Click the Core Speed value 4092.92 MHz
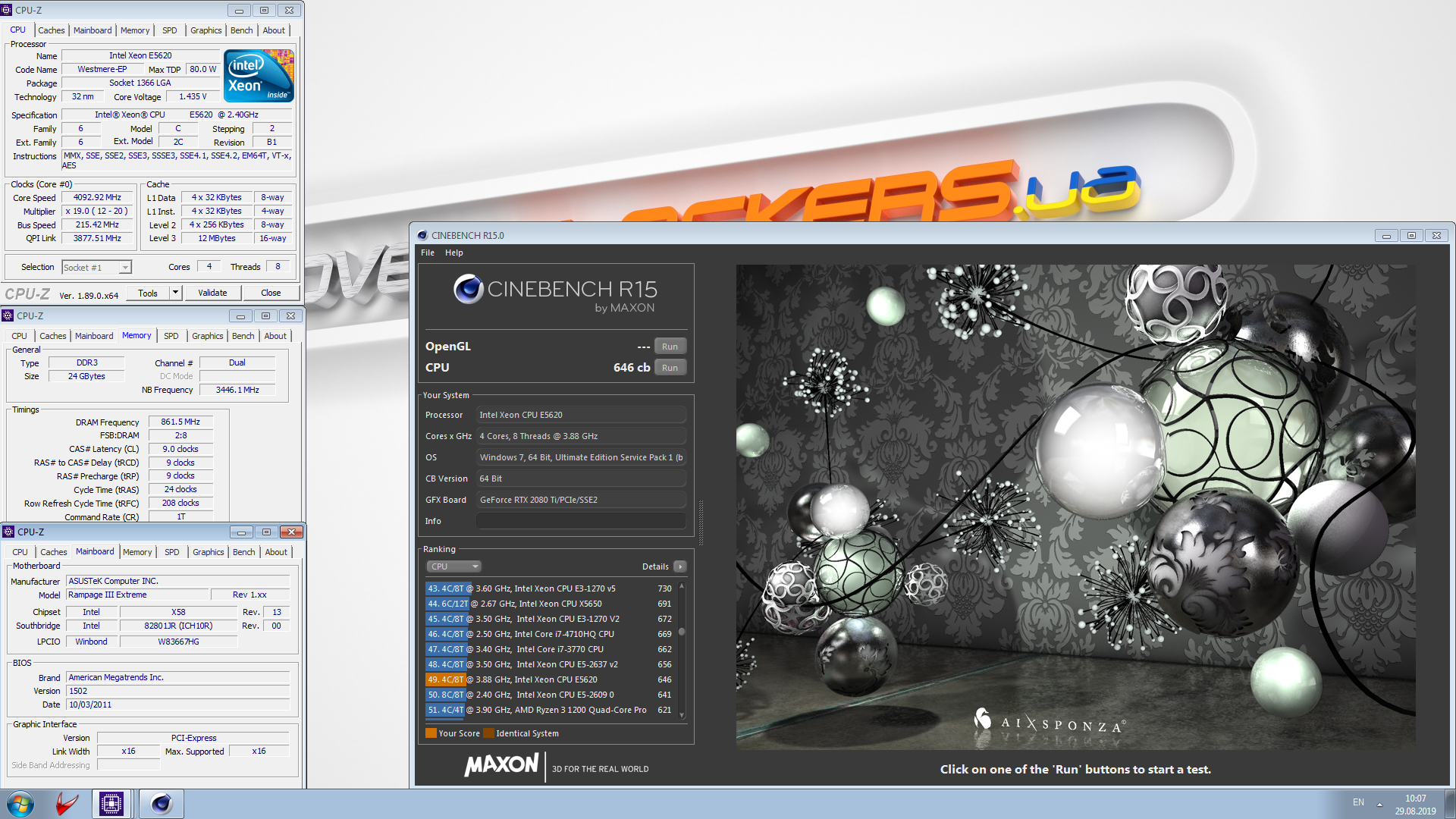 pos(97,197)
